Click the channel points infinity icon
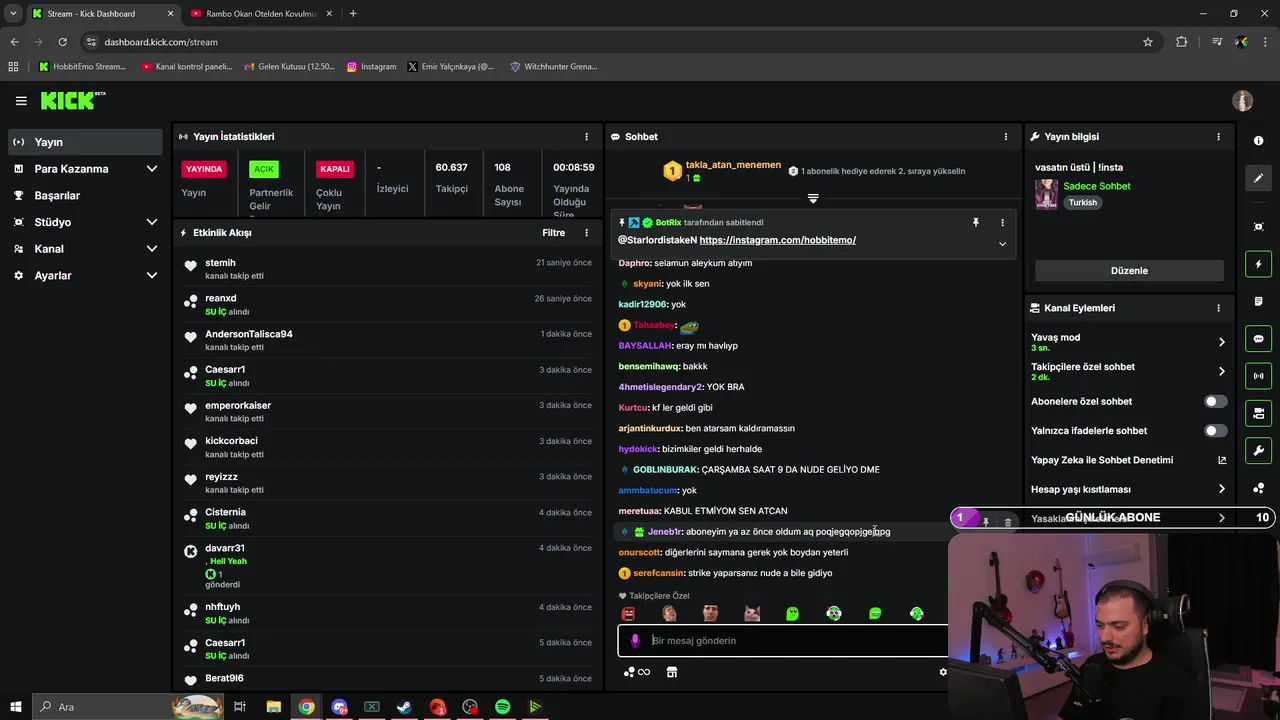Image resolution: width=1280 pixels, height=720 pixels. click(637, 672)
